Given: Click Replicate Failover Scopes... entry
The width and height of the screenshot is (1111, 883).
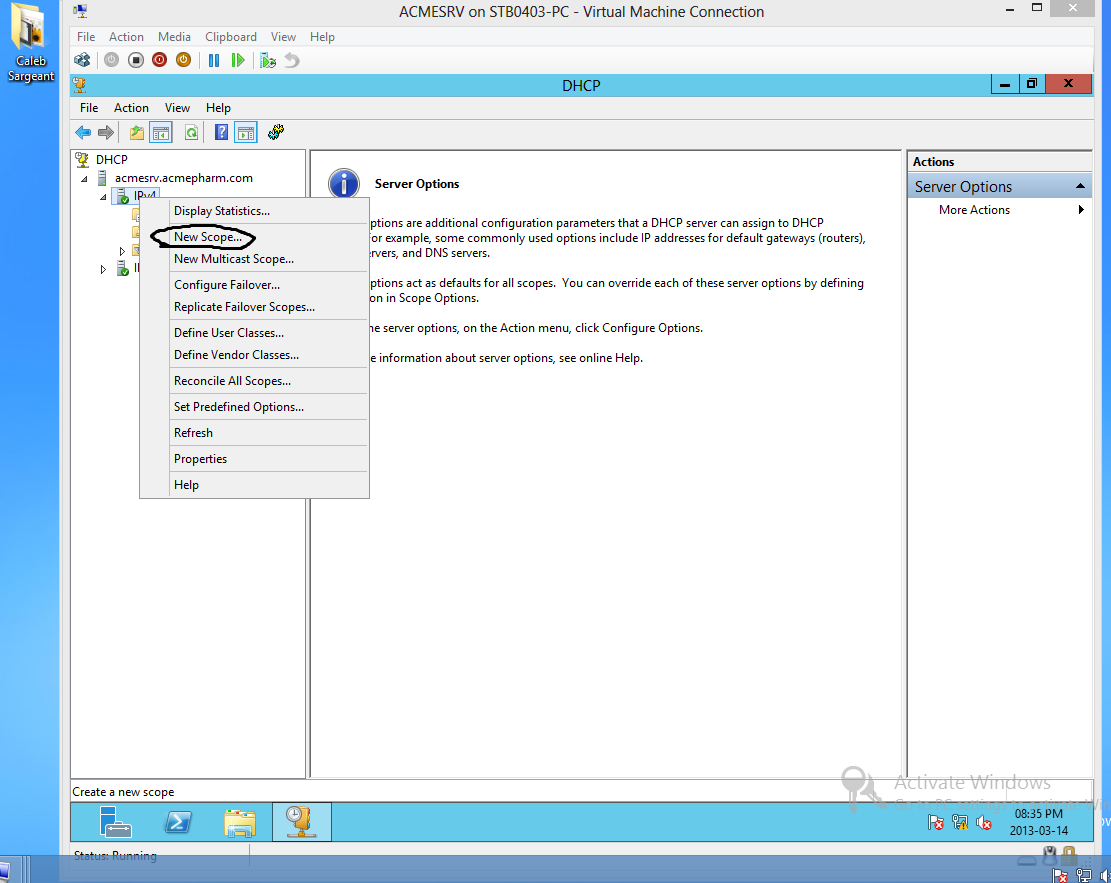Looking at the screenshot, I should click(244, 307).
